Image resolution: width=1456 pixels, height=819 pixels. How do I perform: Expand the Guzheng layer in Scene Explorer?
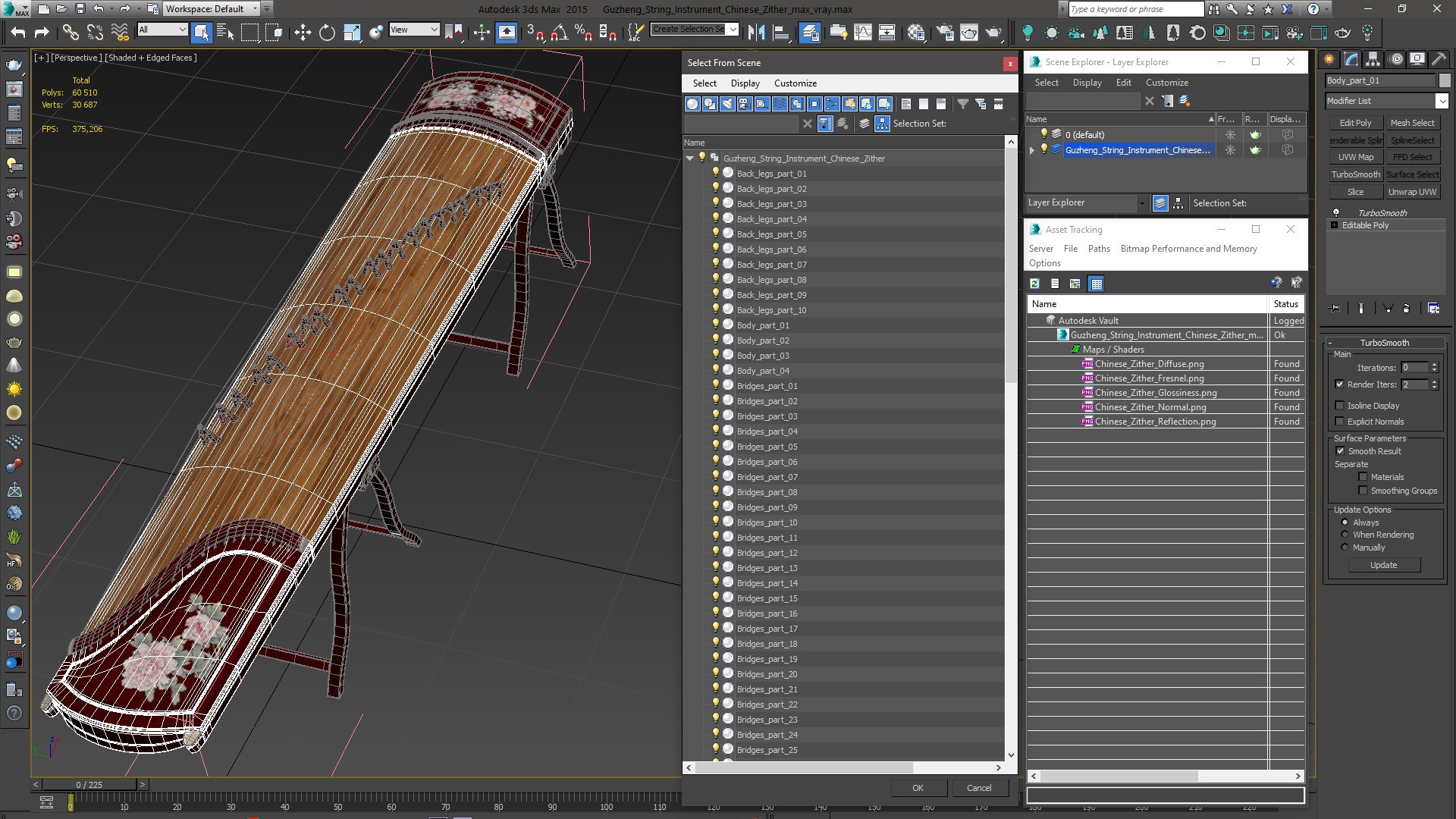pyautogui.click(x=1031, y=150)
